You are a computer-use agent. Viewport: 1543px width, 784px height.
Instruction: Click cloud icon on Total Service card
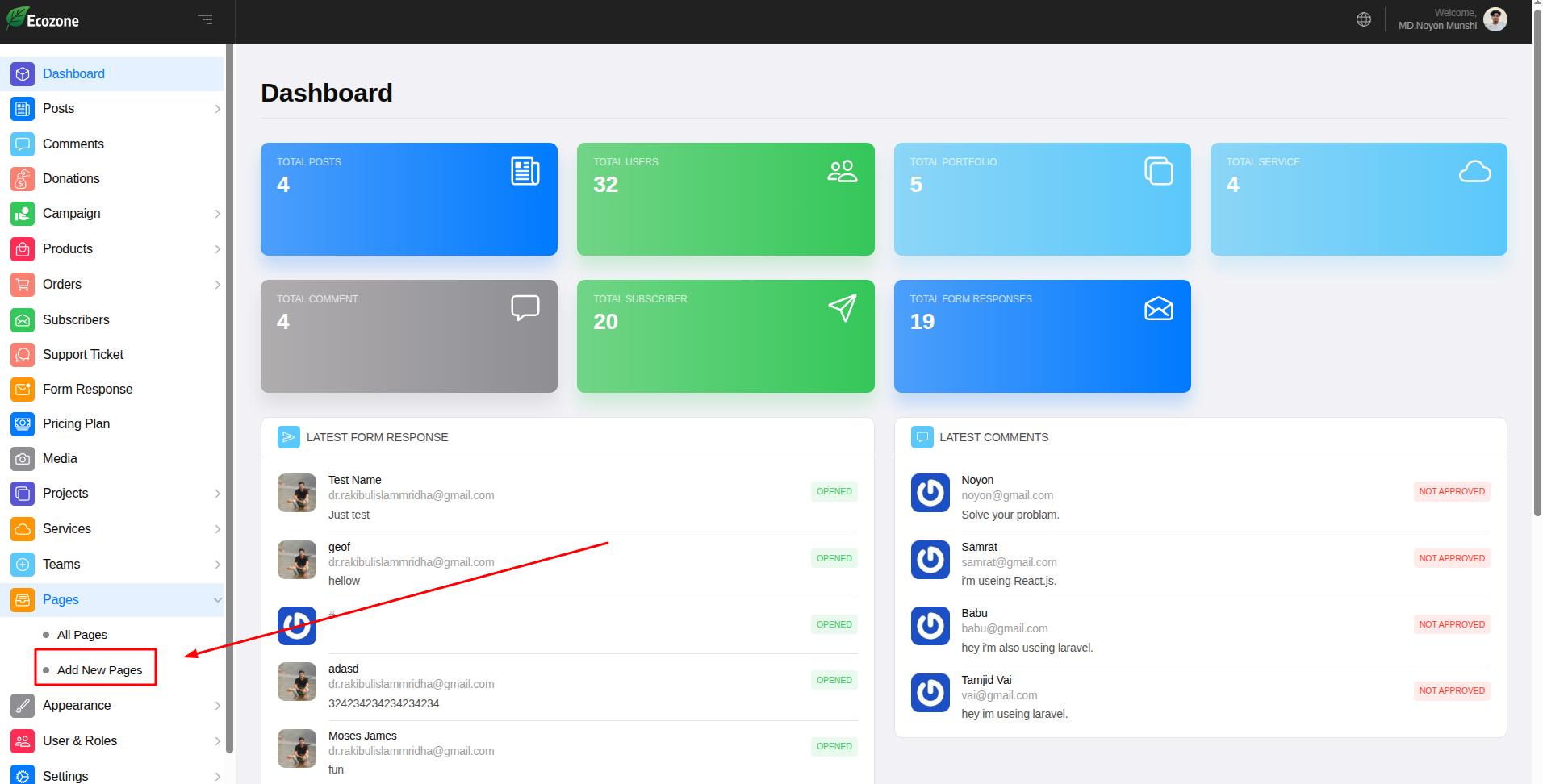(1475, 171)
